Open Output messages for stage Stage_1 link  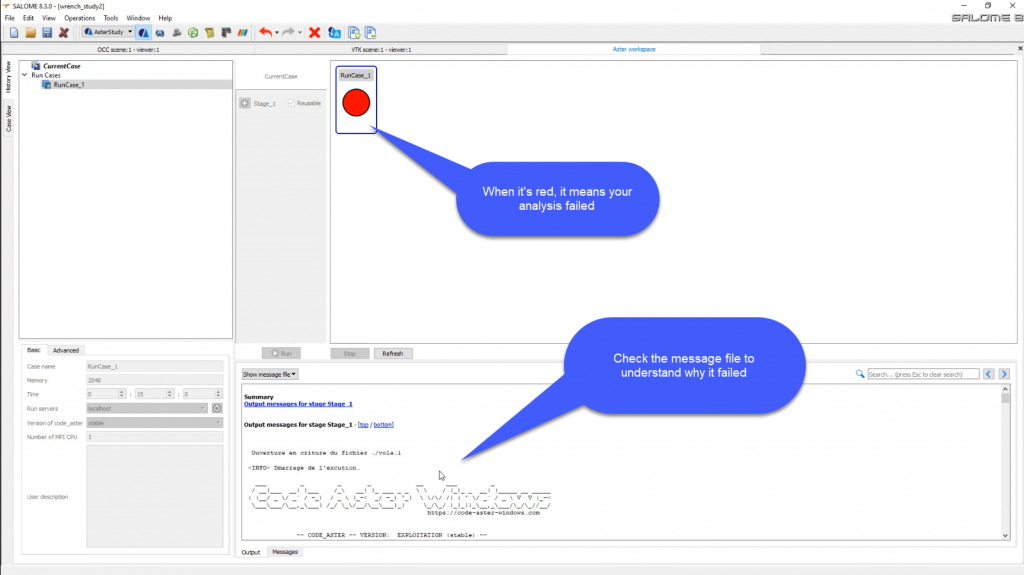click(x=298, y=404)
